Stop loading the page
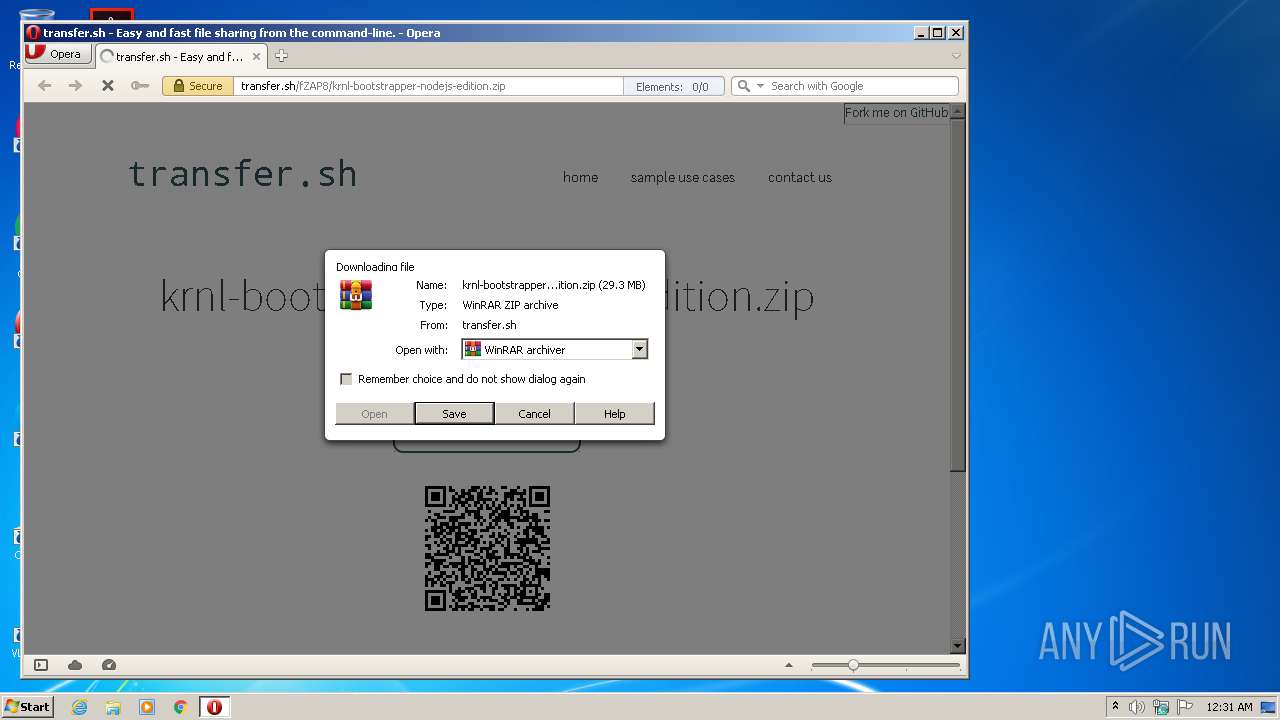Screen dimensions: 1280x720 (107, 86)
